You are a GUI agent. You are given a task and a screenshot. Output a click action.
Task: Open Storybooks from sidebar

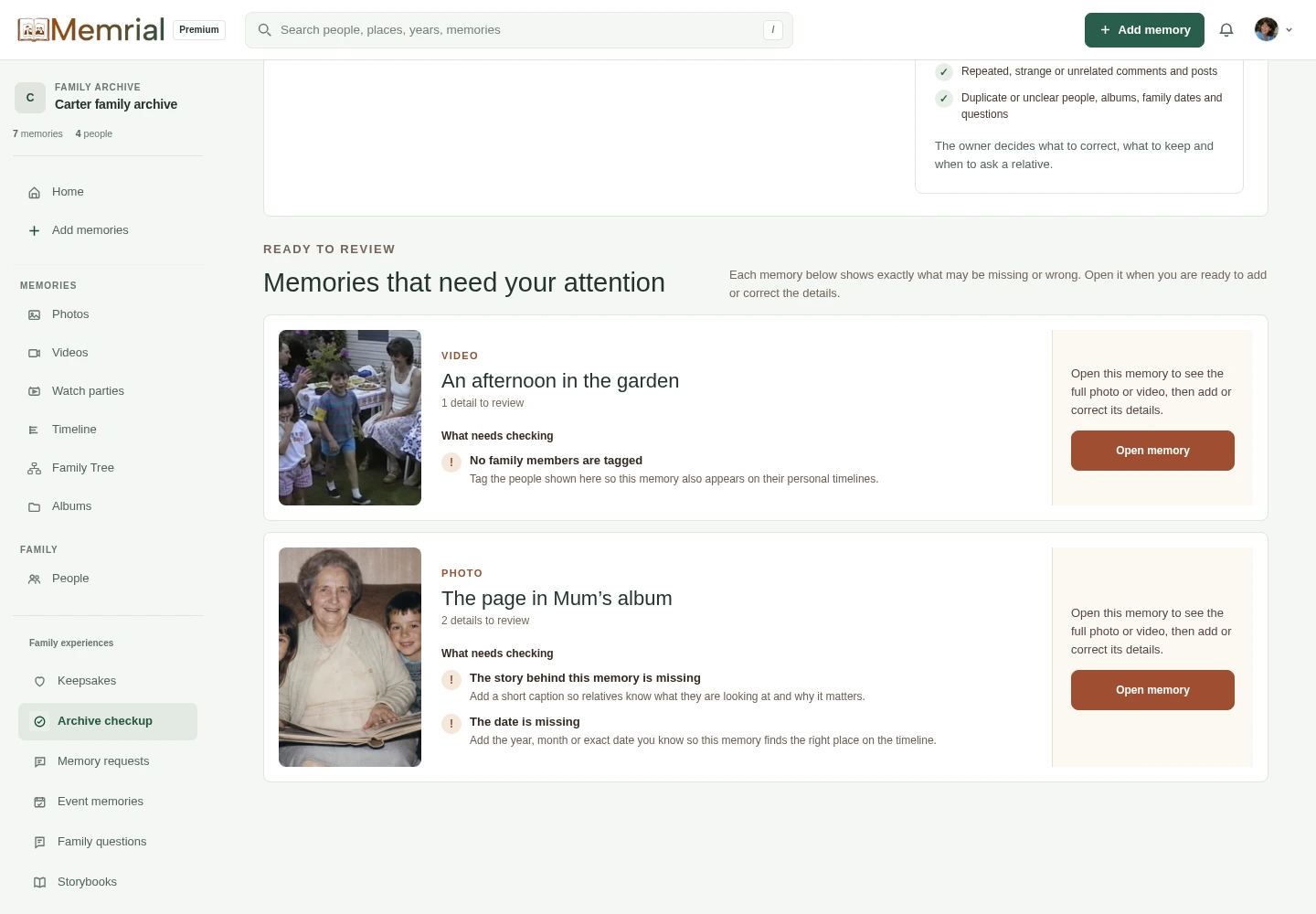(109, 882)
